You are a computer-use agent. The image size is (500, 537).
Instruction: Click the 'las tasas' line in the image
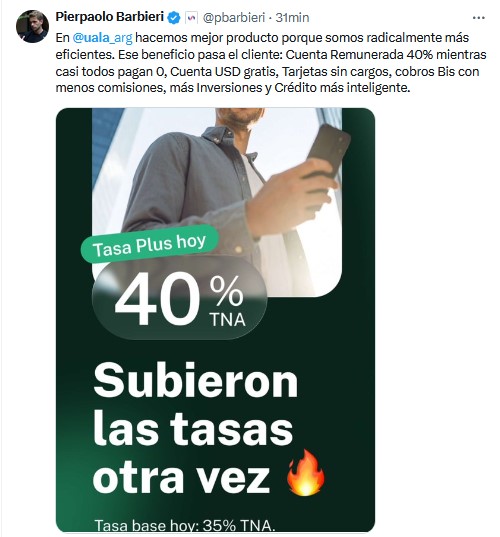(193, 429)
